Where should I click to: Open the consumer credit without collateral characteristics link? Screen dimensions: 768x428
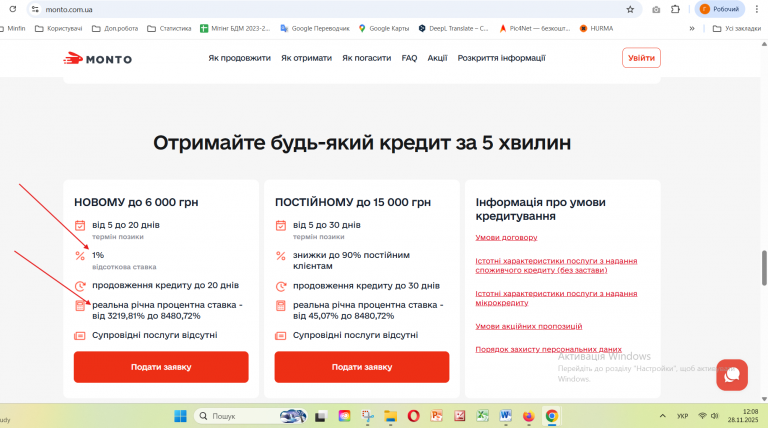click(x=556, y=265)
